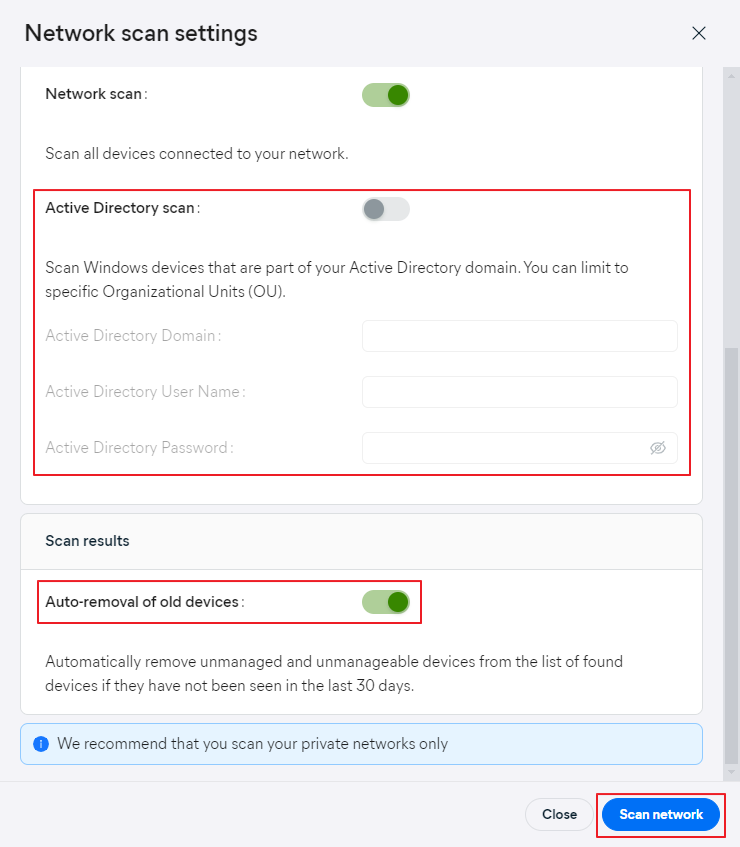
Task: Click the scrollbar down arrow
Action: coord(731,772)
